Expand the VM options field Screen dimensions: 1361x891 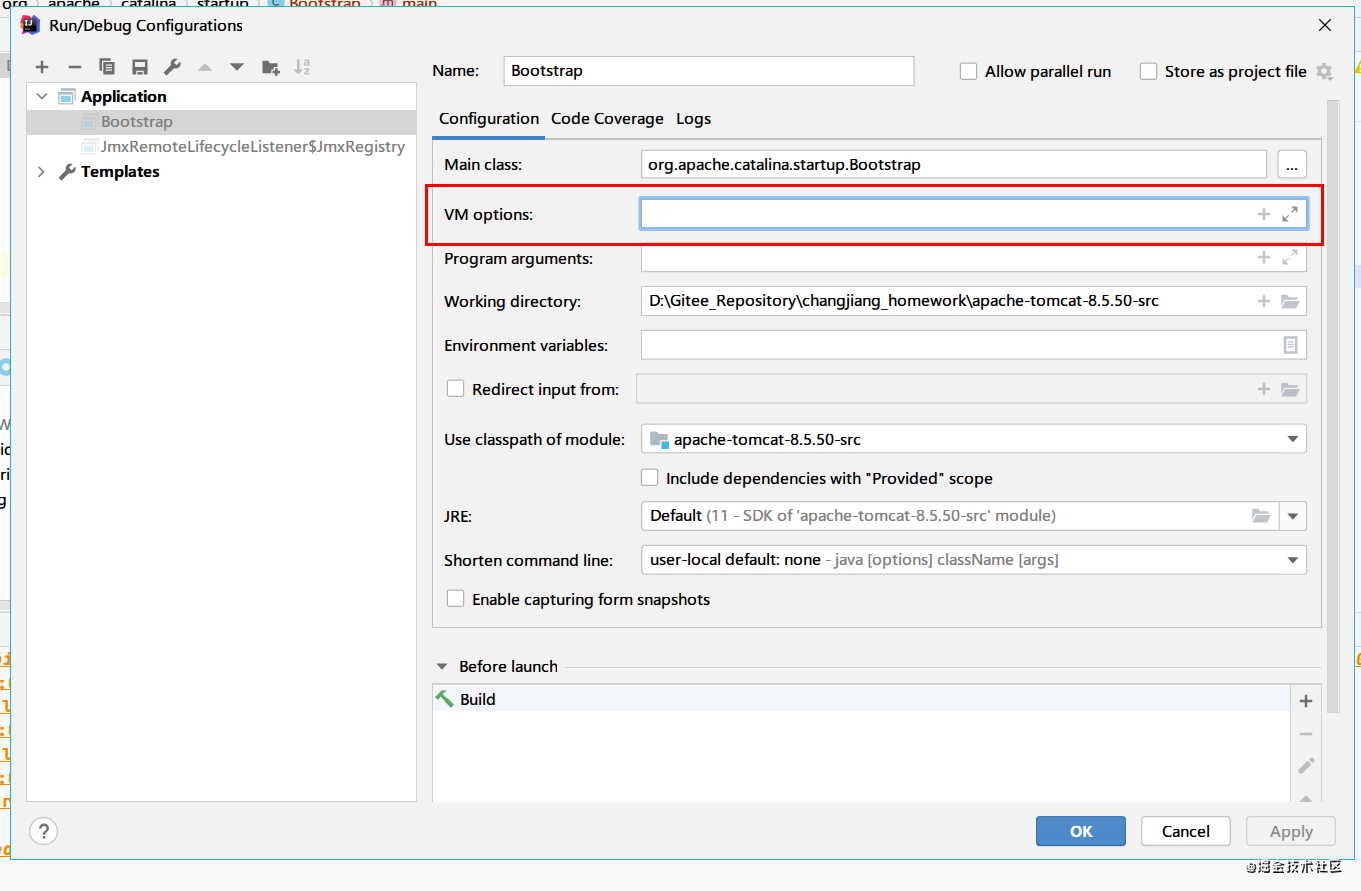[1290, 214]
